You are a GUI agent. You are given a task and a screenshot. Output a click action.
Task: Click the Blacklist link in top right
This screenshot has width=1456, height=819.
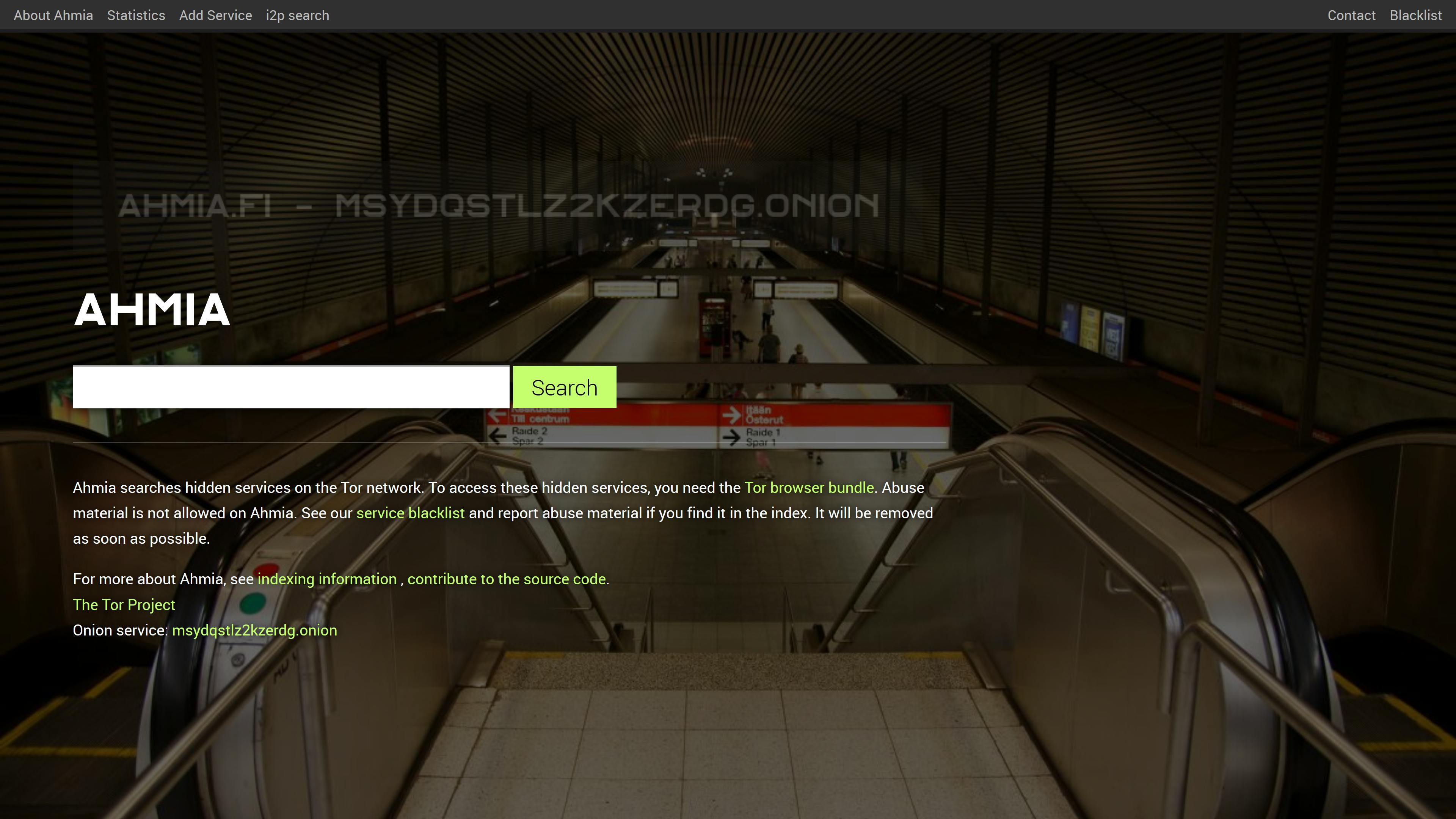click(x=1416, y=15)
